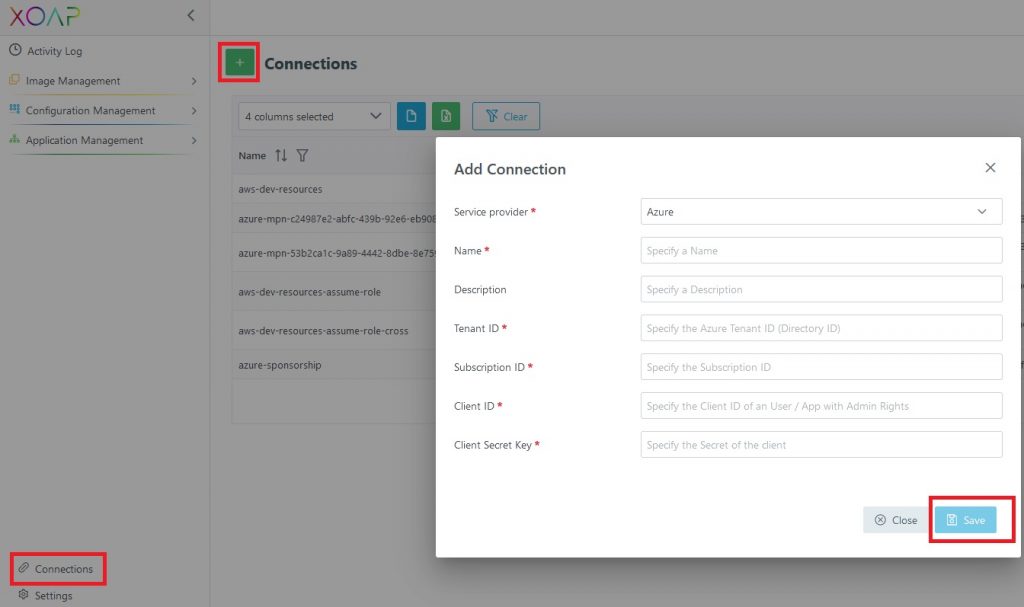Select aws-dev-resources row
The image size is (1024, 607).
[x=334, y=189]
